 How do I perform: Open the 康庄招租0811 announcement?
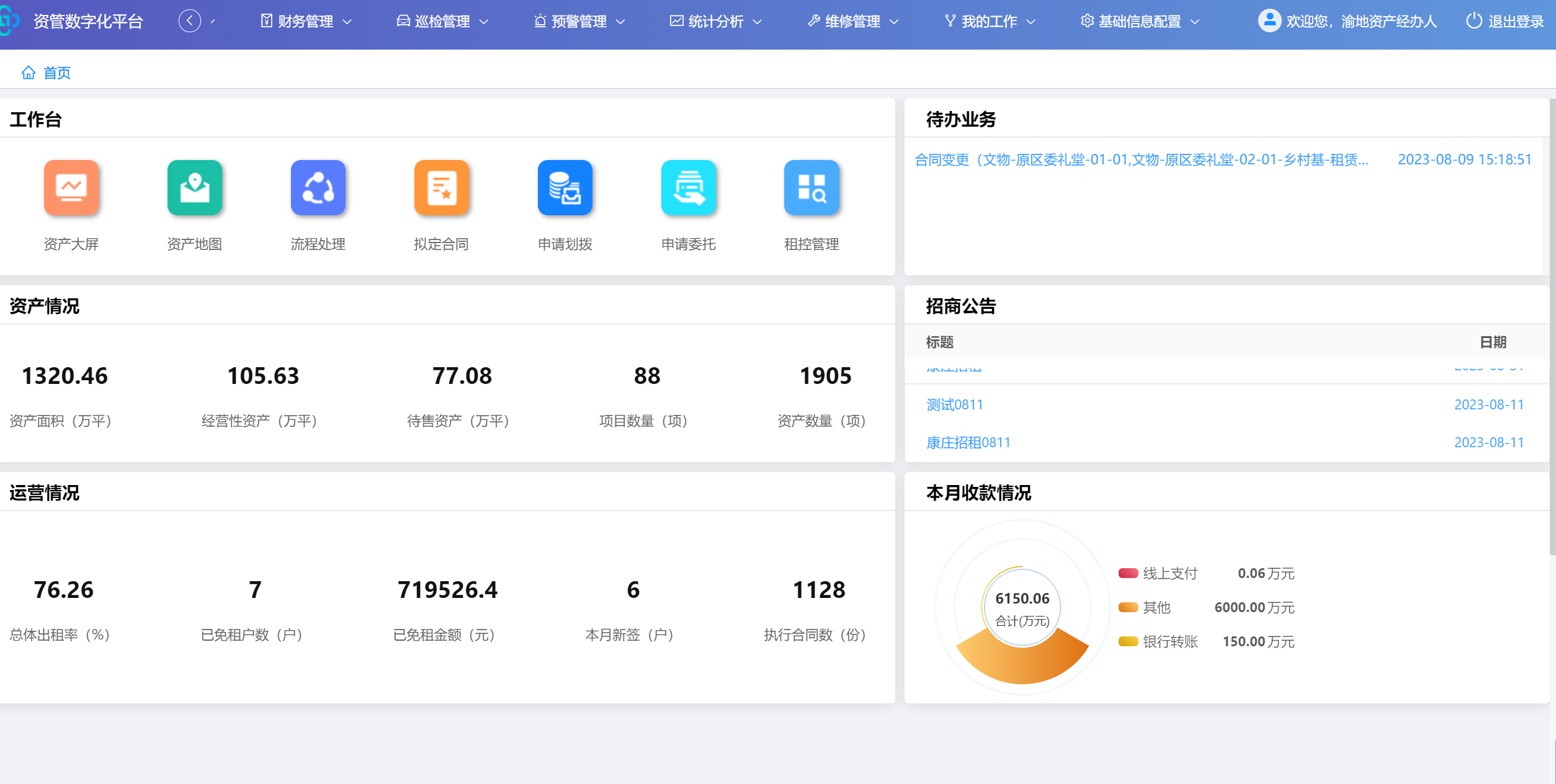coord(968,442)
